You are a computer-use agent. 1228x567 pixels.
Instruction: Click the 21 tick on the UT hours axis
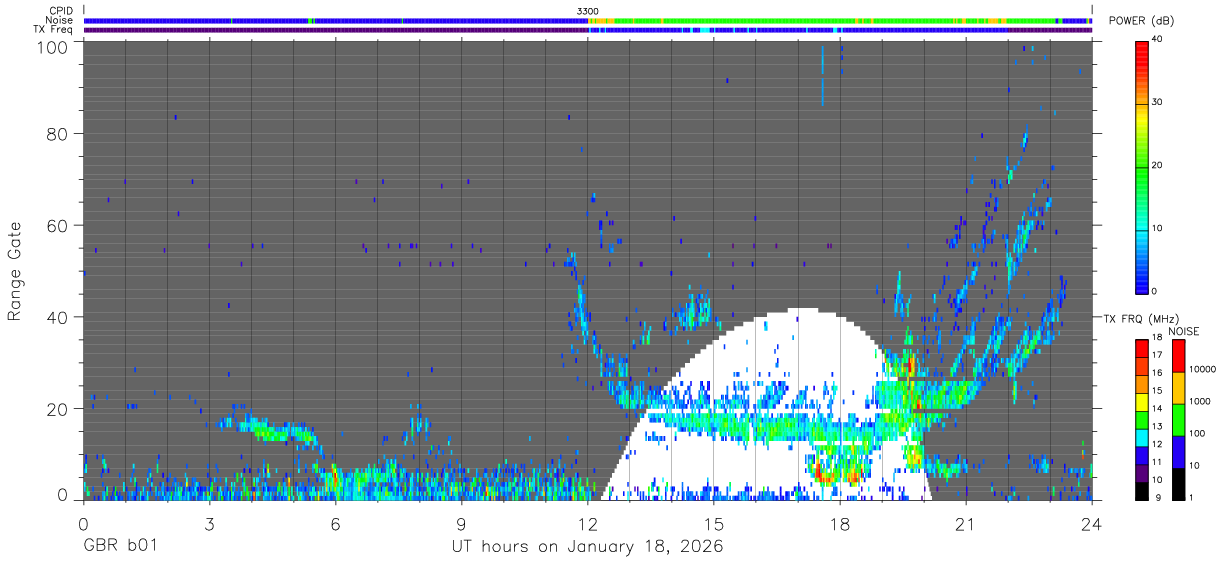pyautogui.click(x=965, y=524)
